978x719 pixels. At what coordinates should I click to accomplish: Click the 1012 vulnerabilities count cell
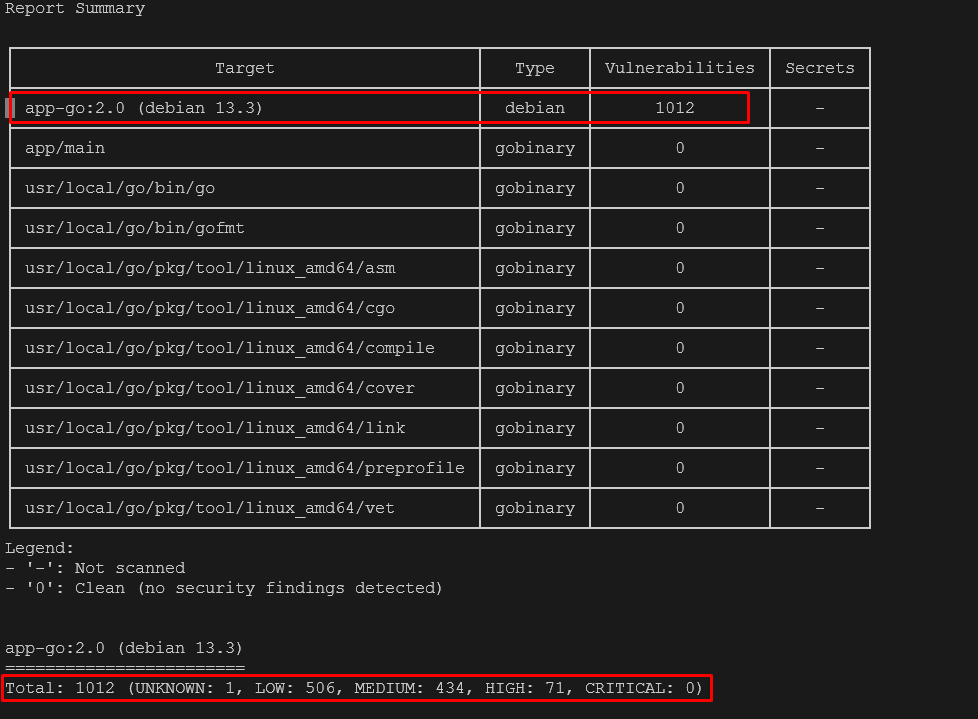coord(675,108)
